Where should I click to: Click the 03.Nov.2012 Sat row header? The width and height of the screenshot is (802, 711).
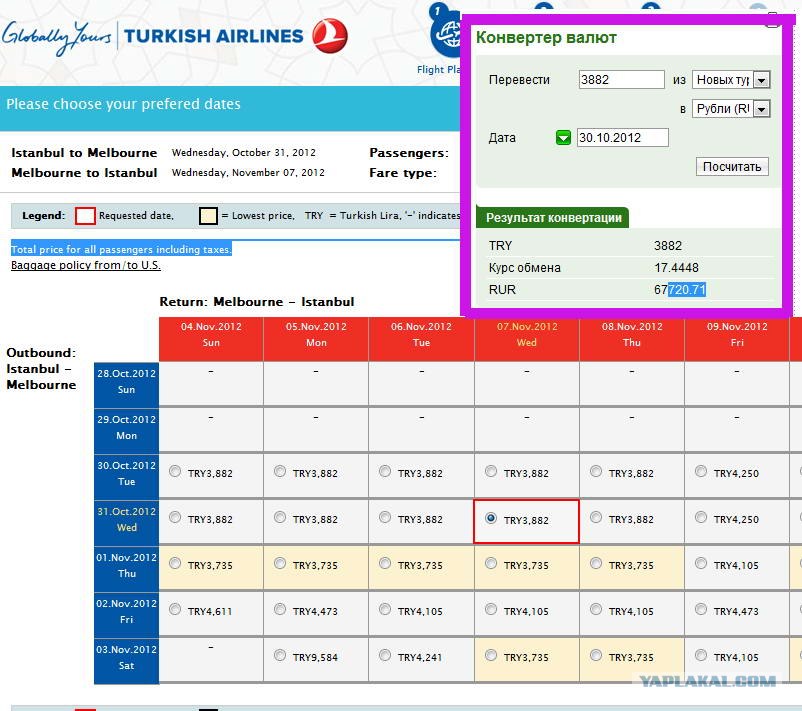point(126,660)
